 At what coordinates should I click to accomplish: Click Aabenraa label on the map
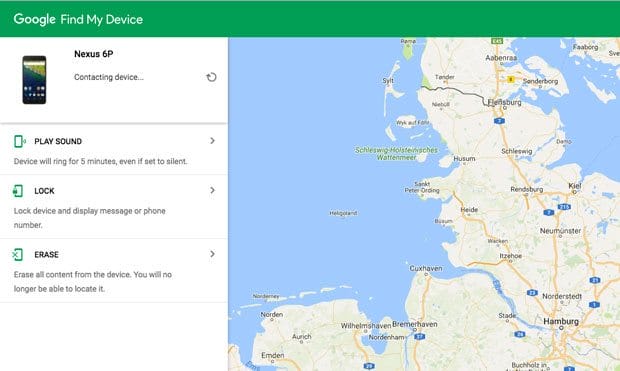(x=501, y=58)
